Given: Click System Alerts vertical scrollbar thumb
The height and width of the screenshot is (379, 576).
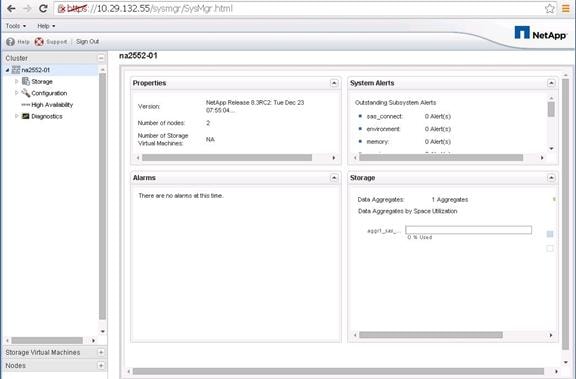Looking at the screenshot, I should tap(551, 109).
